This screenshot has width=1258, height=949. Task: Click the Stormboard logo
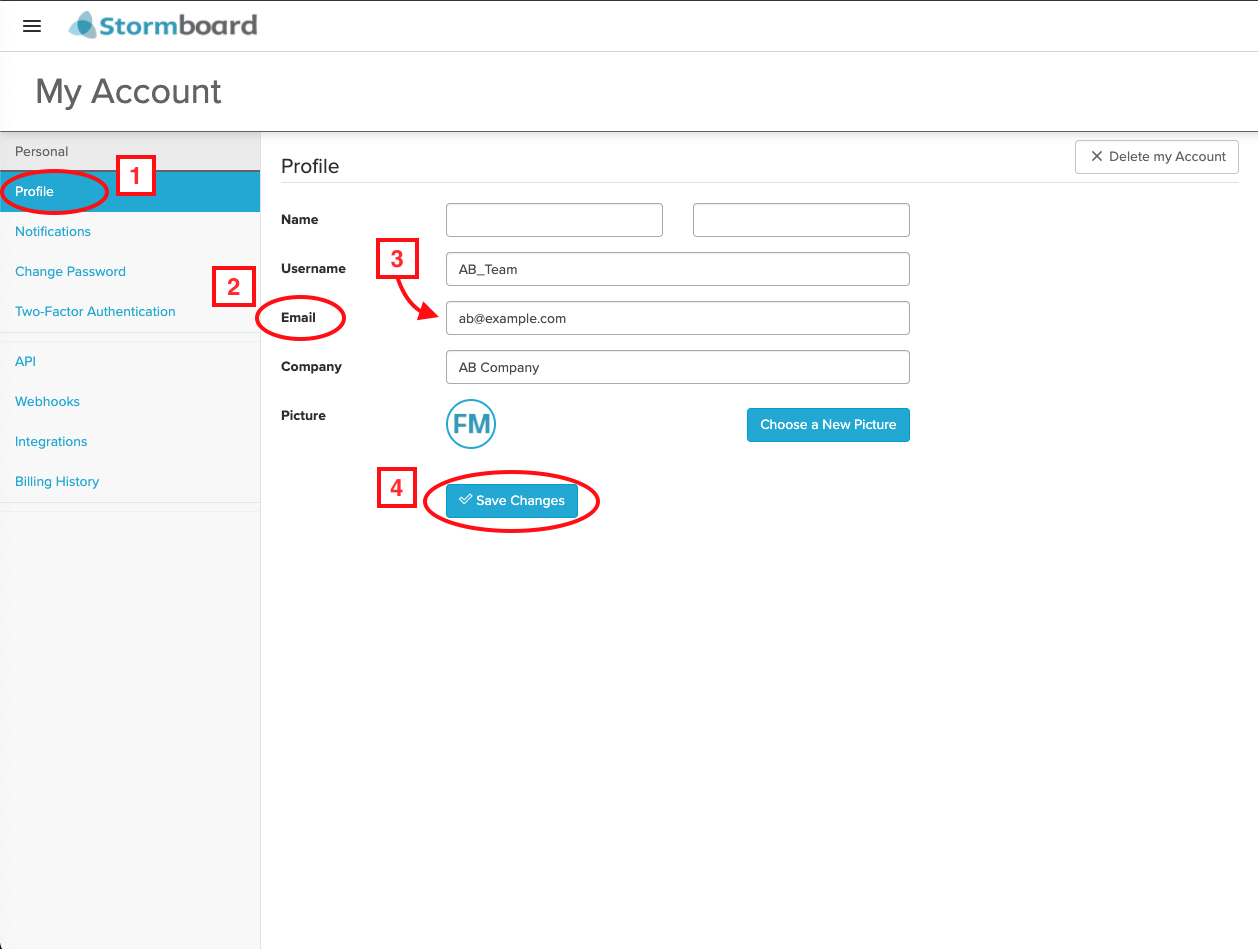(x=163, y=25)
